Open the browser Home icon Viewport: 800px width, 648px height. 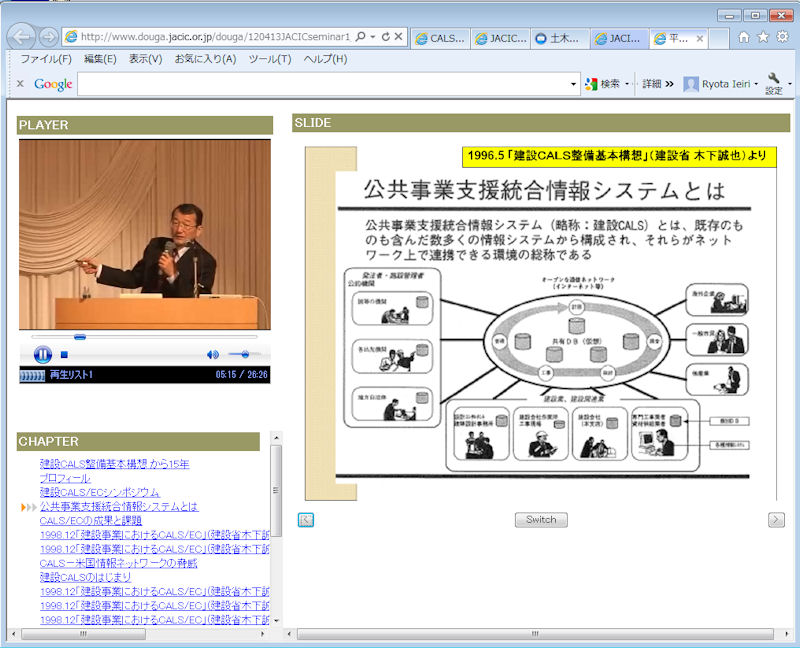coord(744,37)
